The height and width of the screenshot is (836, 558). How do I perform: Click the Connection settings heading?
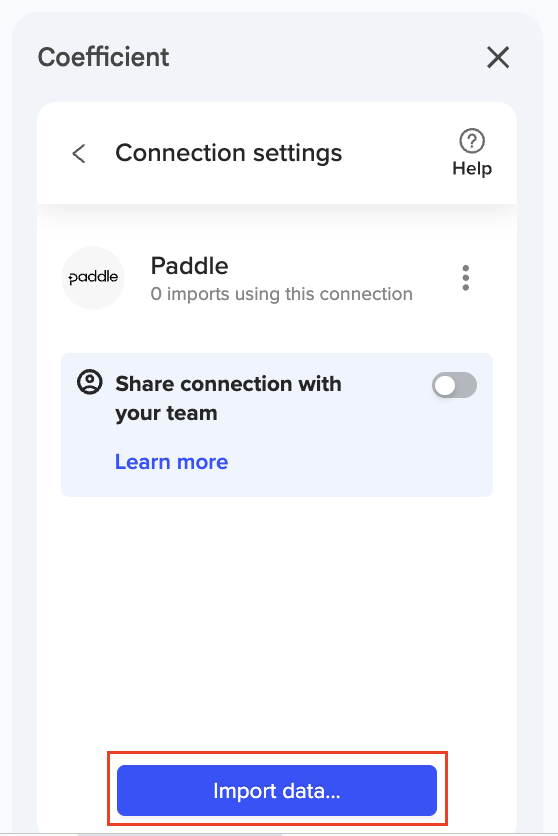click(229, 153)
